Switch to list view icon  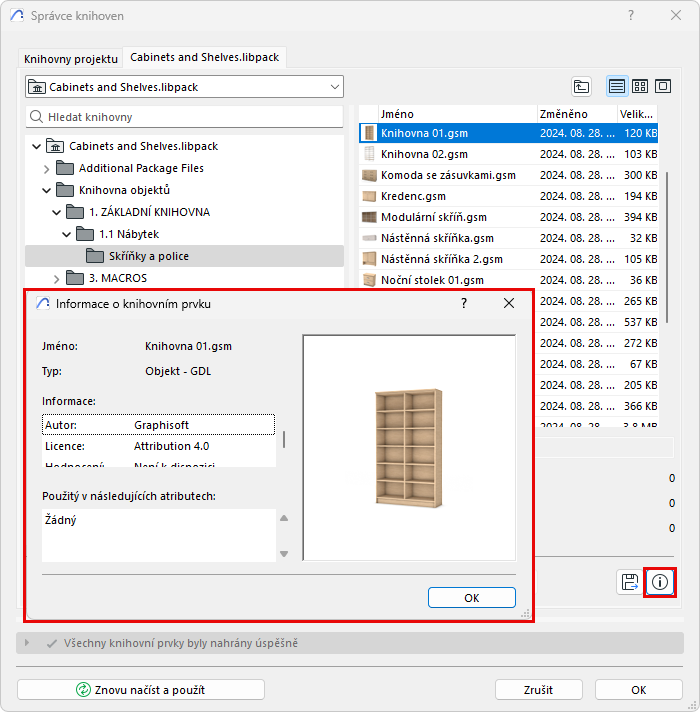pyautogui.click(x=616, y=86)
